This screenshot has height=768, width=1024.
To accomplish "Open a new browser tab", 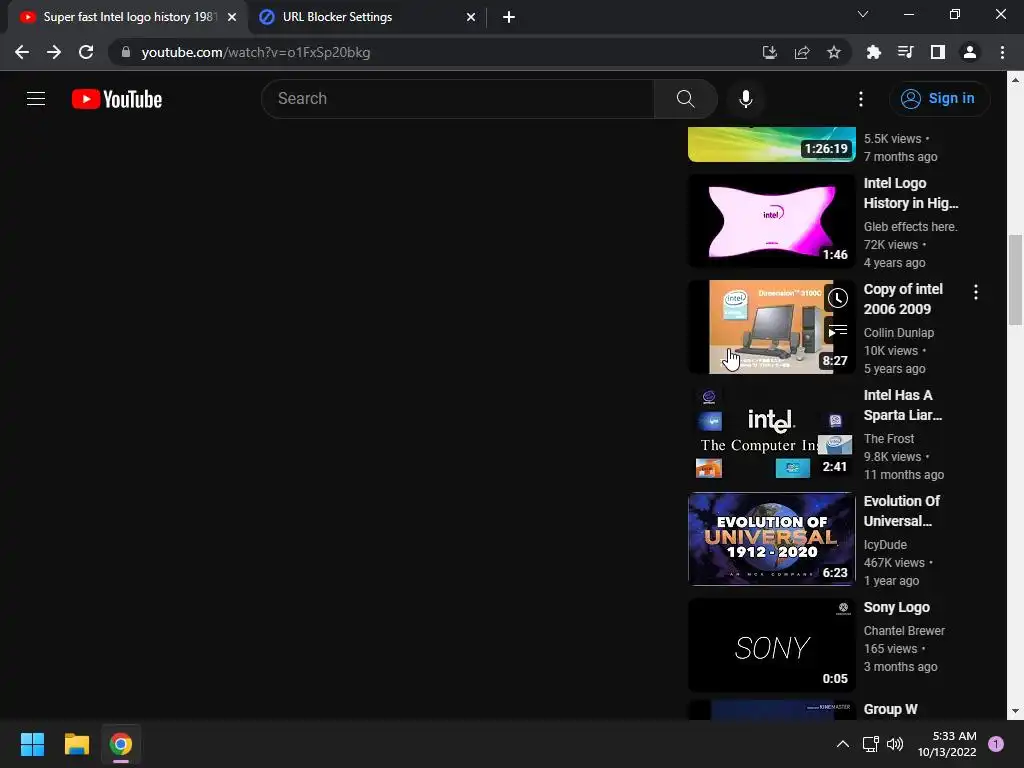I will pos(509,17).
